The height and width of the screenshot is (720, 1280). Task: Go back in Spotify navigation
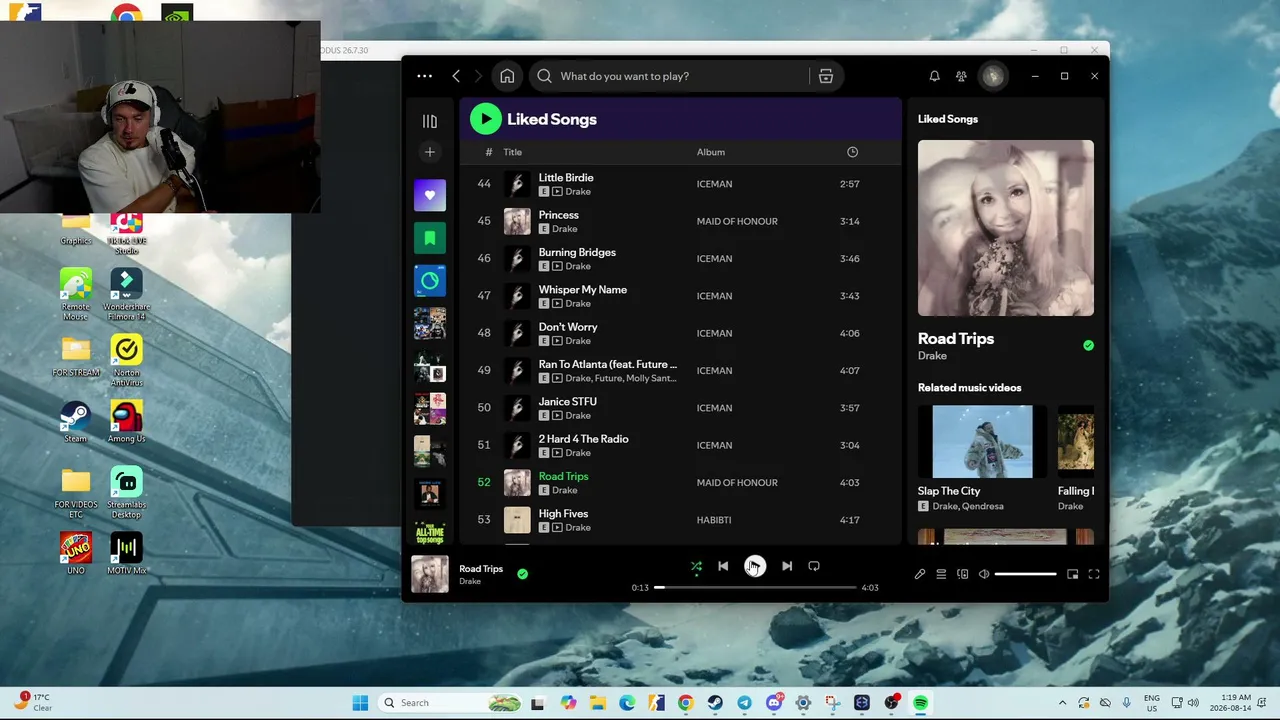pyautogui.click(x=456, y=76)
